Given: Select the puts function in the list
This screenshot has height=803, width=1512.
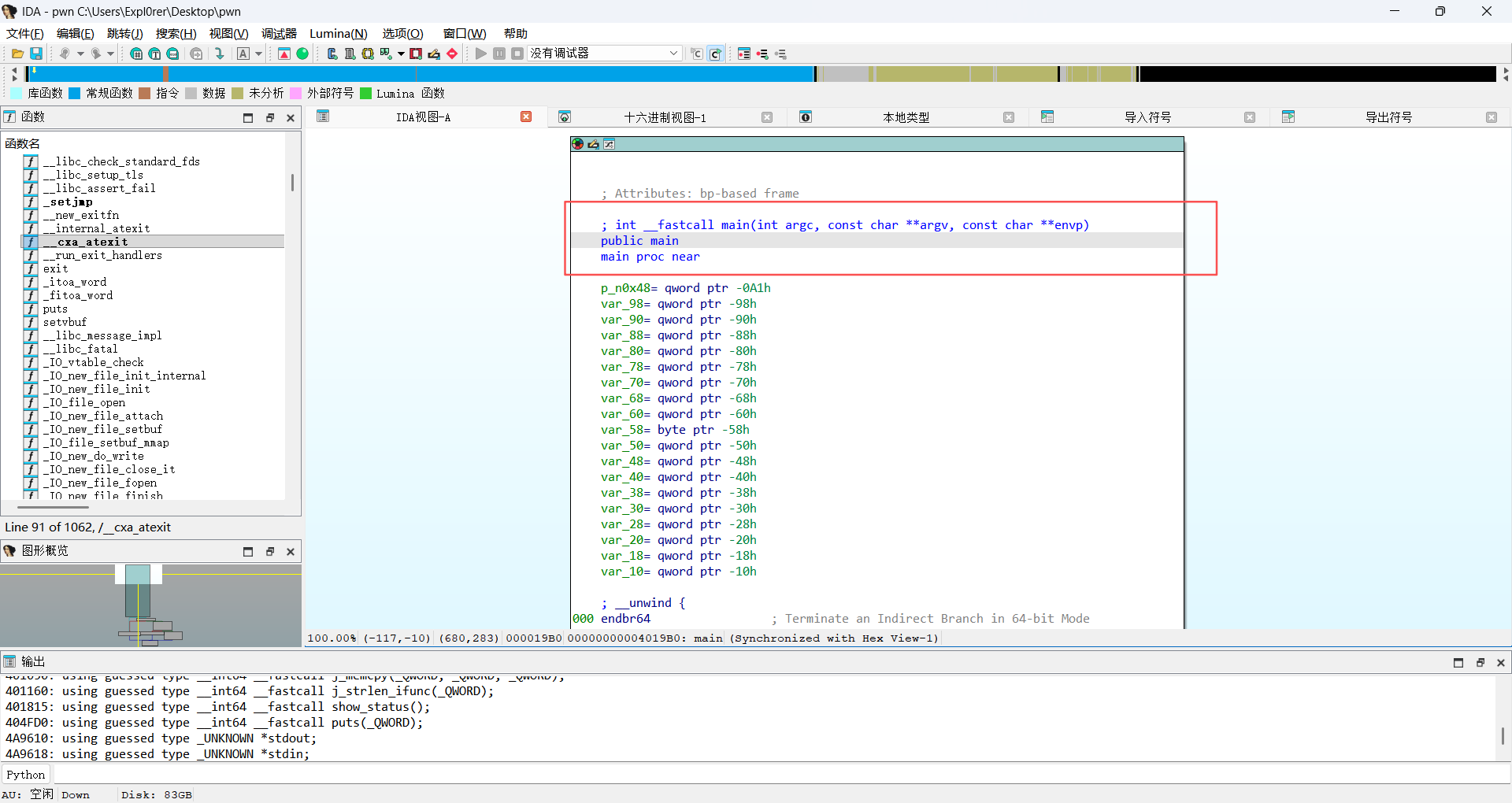Looking at the screenshot, I should tap(55, 309).
